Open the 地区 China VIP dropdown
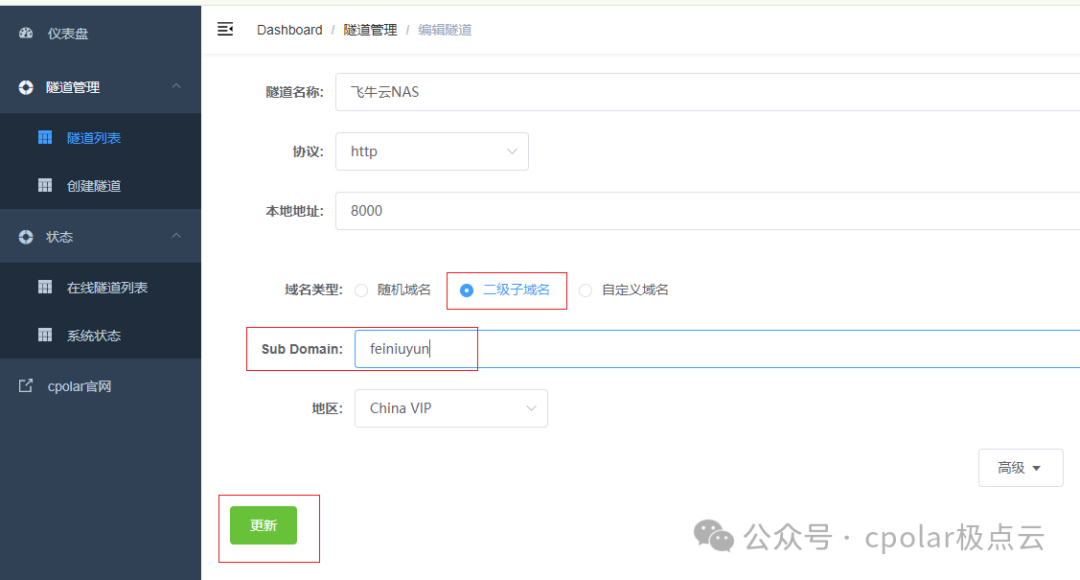 click(451, 408)
